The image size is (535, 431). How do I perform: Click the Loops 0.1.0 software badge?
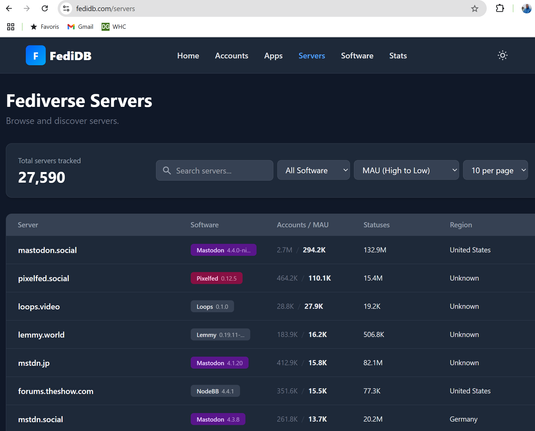[212, 306]
